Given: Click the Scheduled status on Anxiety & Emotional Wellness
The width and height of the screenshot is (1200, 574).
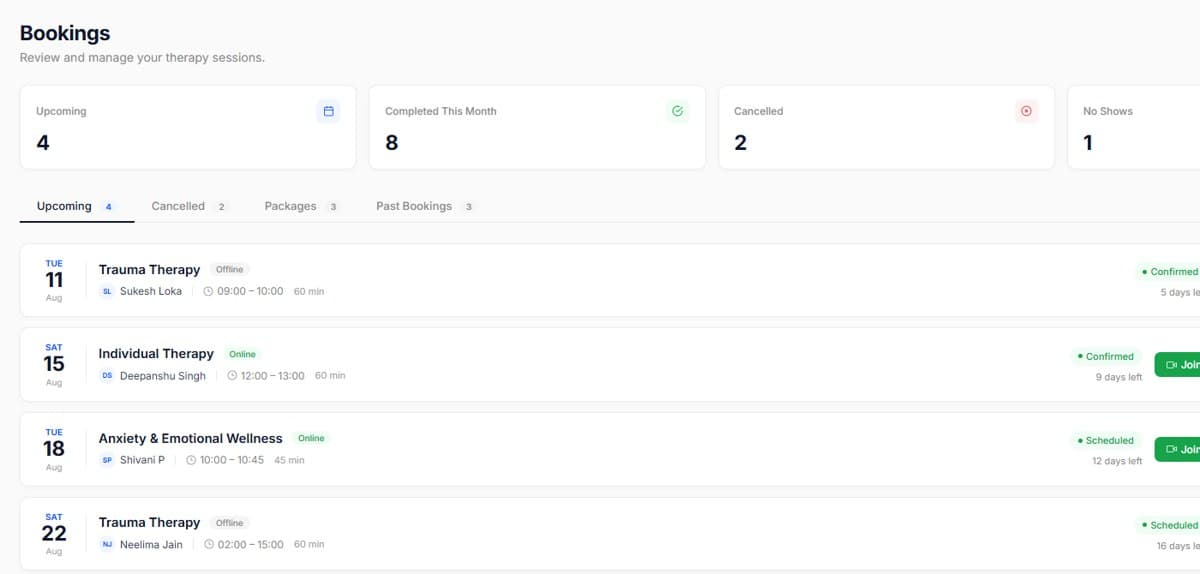Looking at the screenshot, I should (x=1106, y=440).
